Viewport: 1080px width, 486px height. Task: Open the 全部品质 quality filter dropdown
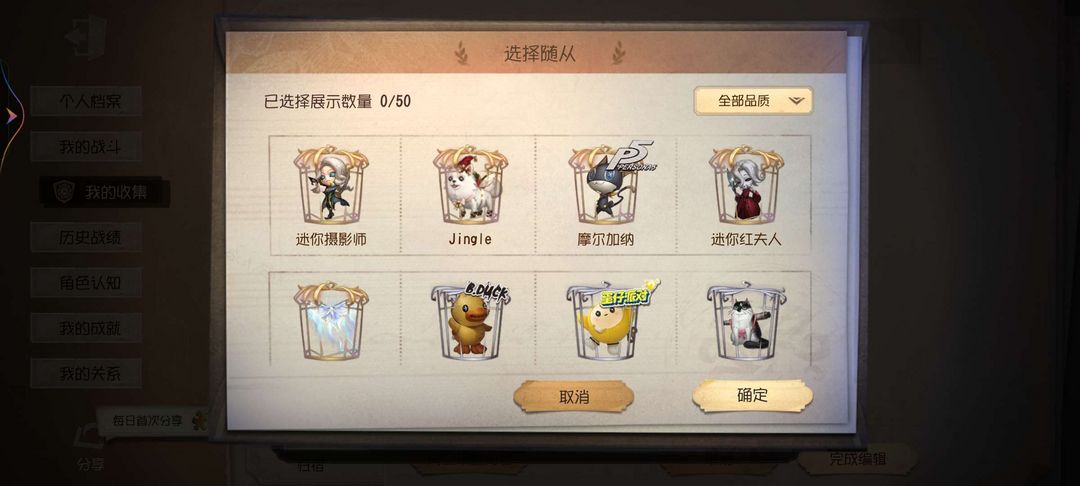tap(754, 101)
